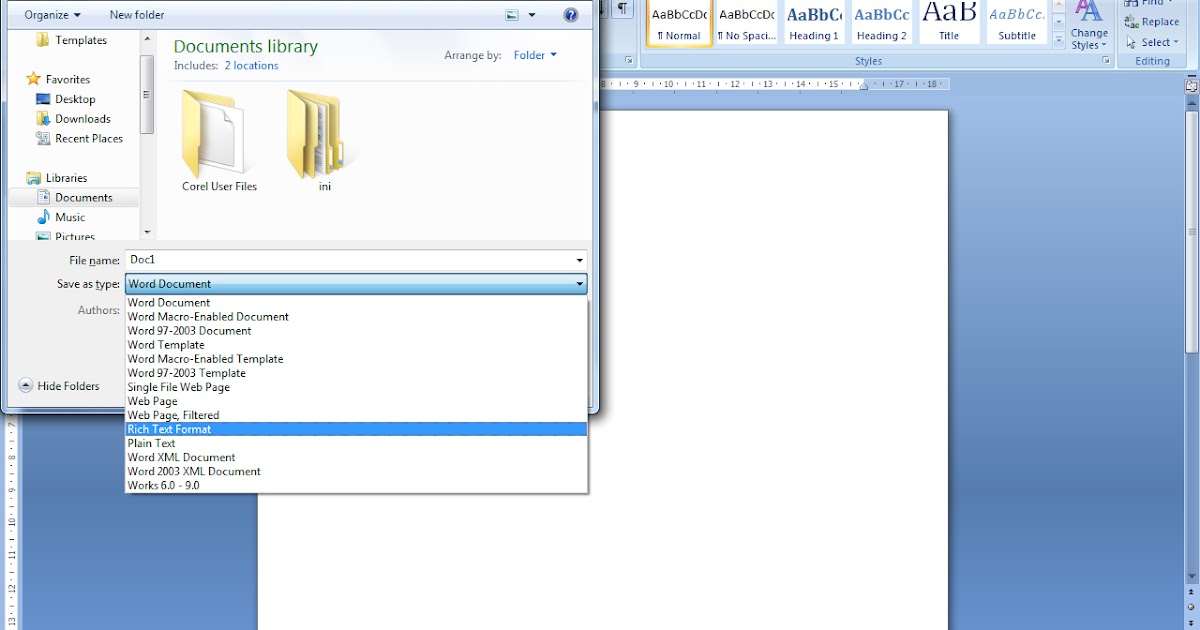
Task: Choose Plain Text type
Action: pyautogui.click(x=356, y=443)
